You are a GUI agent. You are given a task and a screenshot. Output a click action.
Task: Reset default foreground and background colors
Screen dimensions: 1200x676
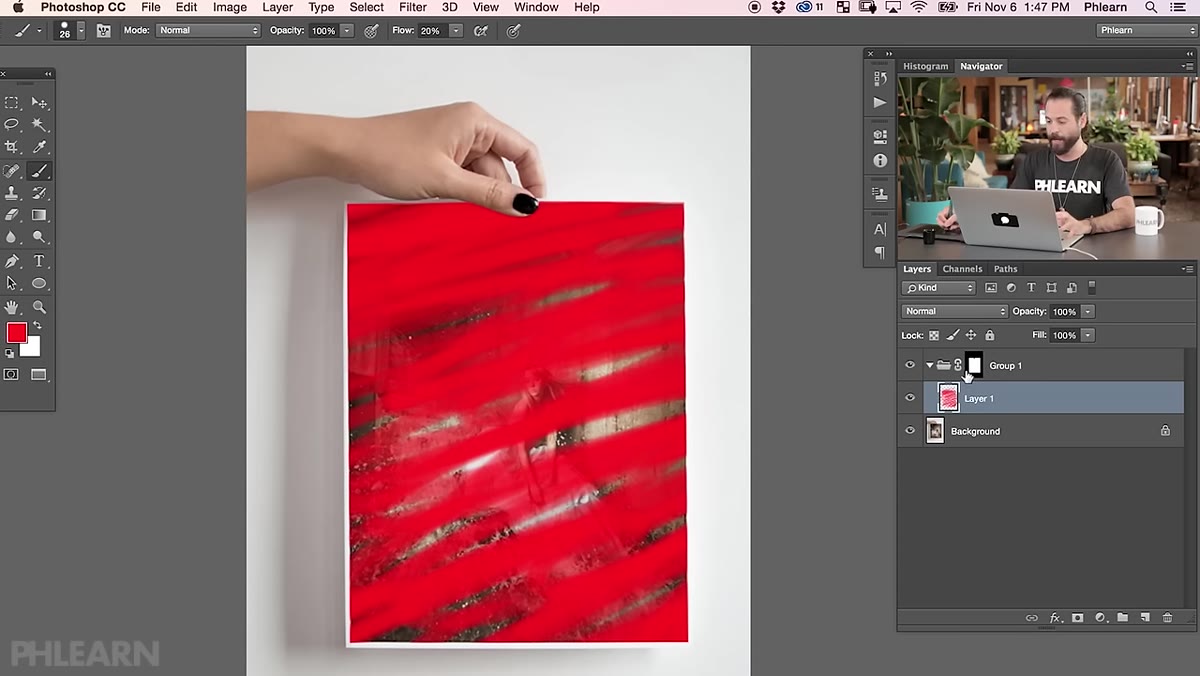pyautogui.click(x=9, y=353)
